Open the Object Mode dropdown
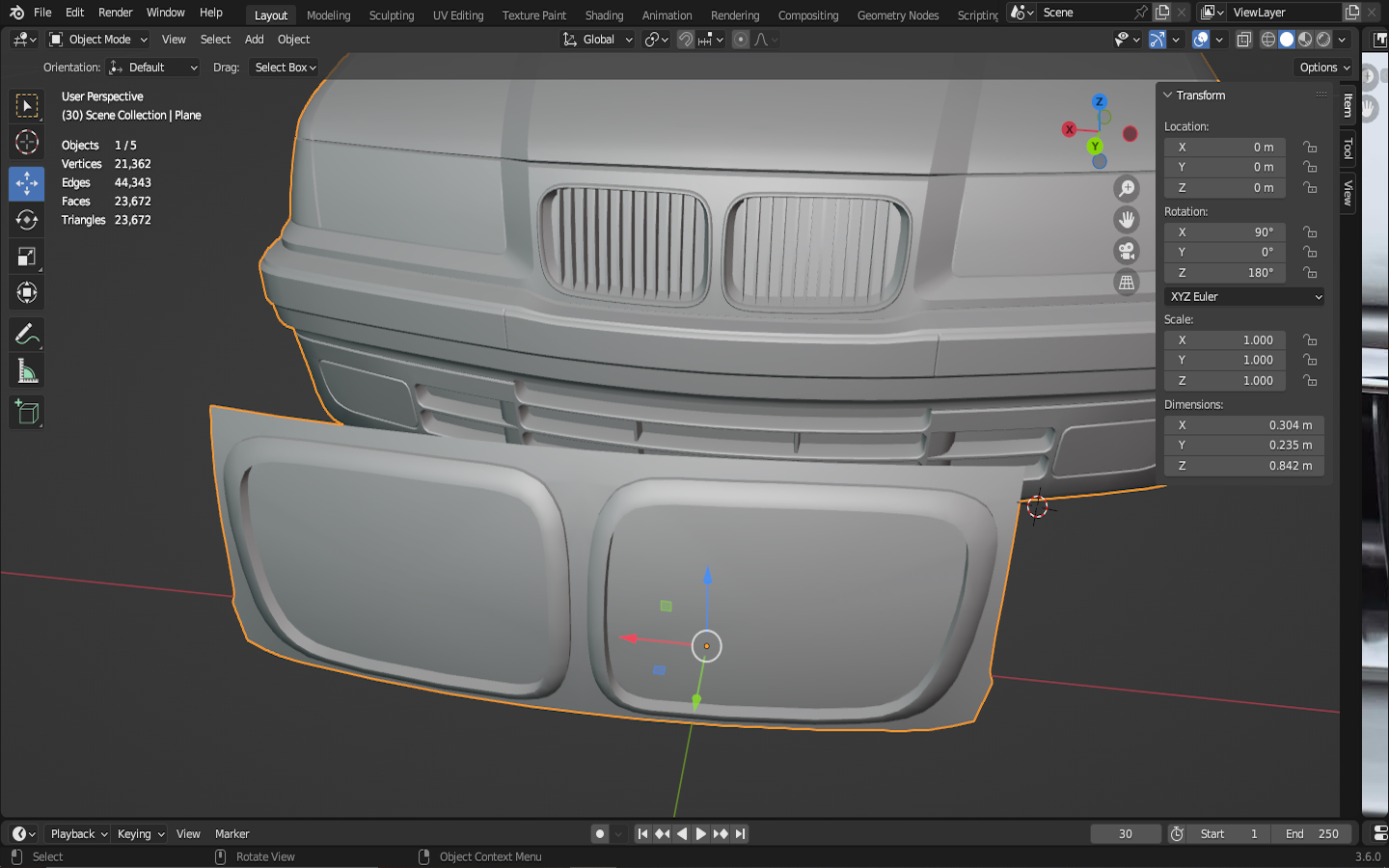 tap(98, 40)
